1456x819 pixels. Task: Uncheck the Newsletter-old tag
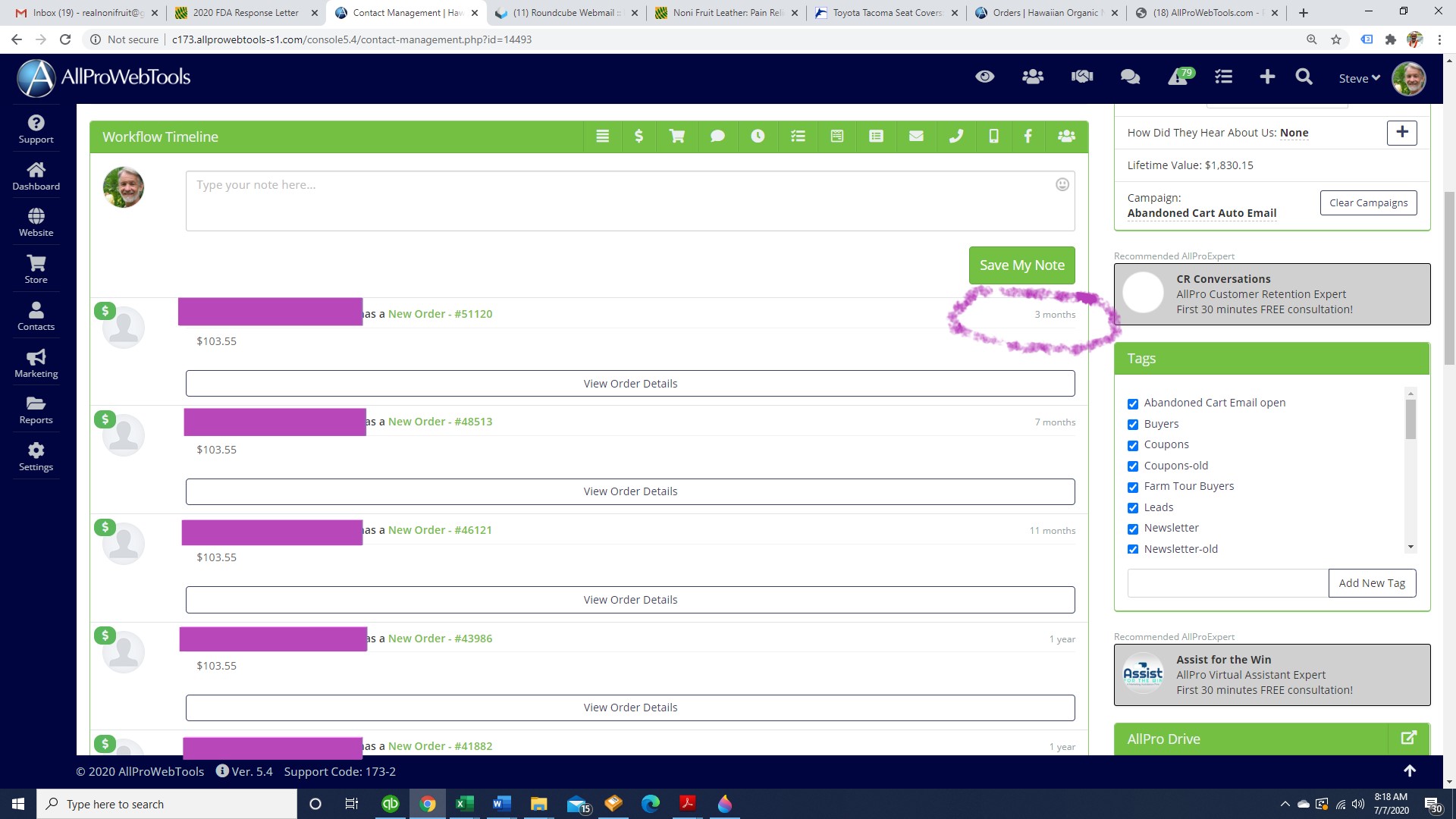[1133, 549]
